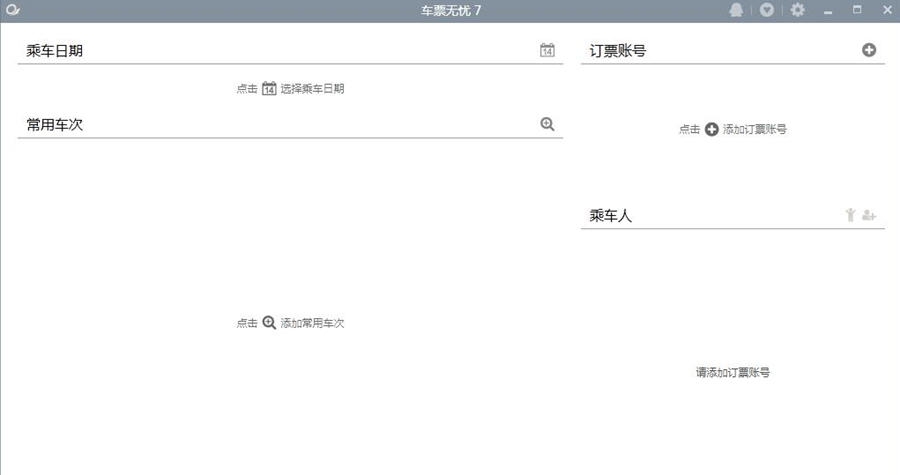Click the 添加常用车次 text

pos(312,323)
